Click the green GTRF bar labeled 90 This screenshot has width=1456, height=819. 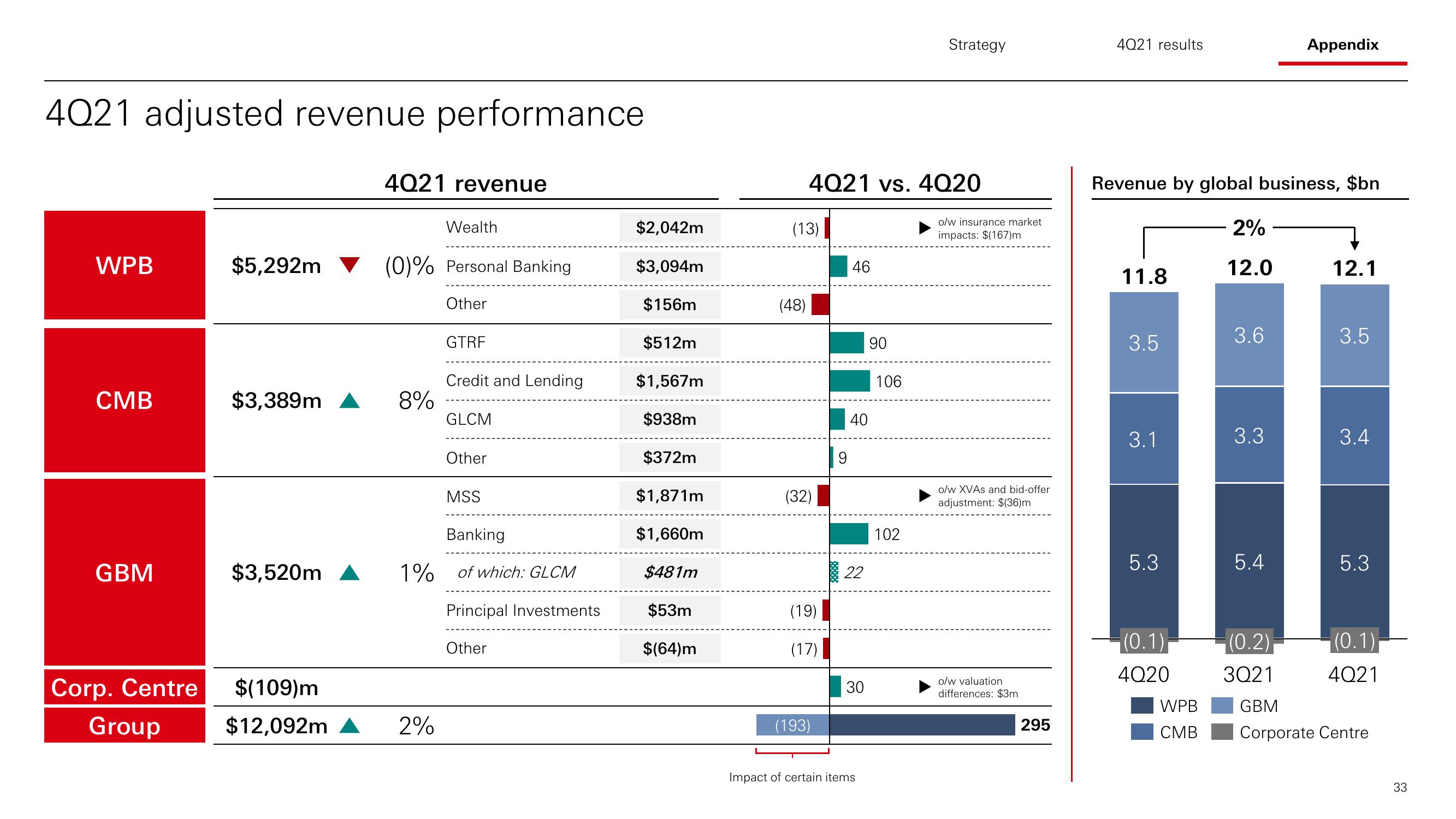(847, 342)
